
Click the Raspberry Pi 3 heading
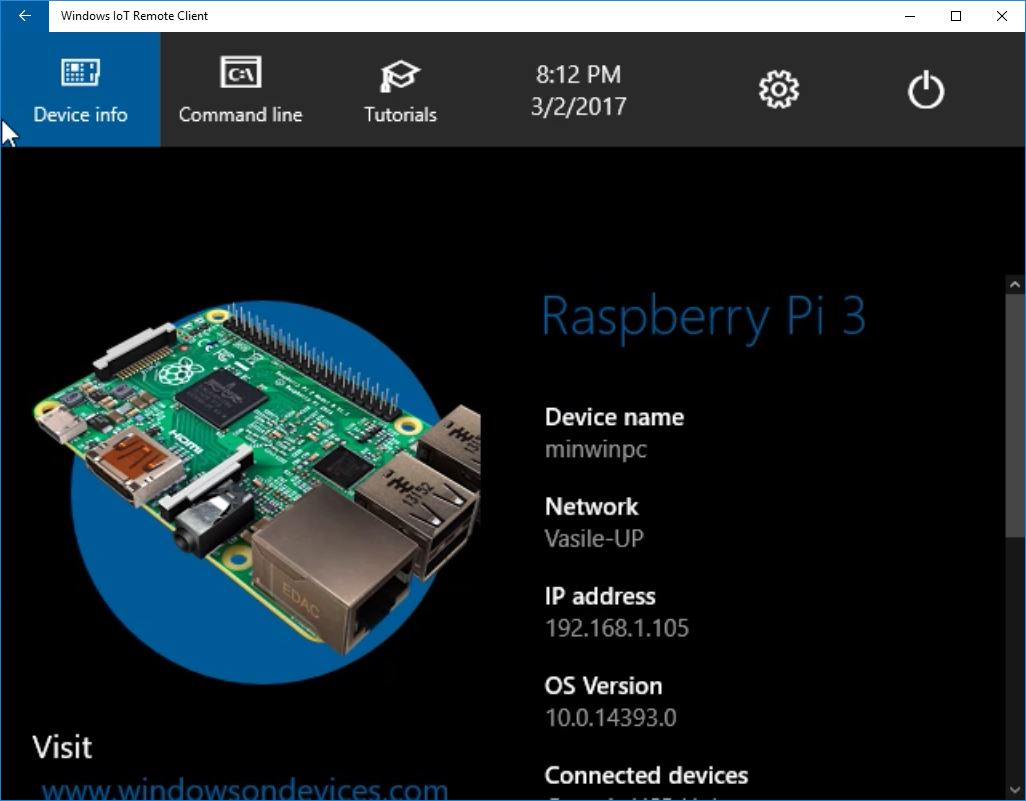click(703, 317)
